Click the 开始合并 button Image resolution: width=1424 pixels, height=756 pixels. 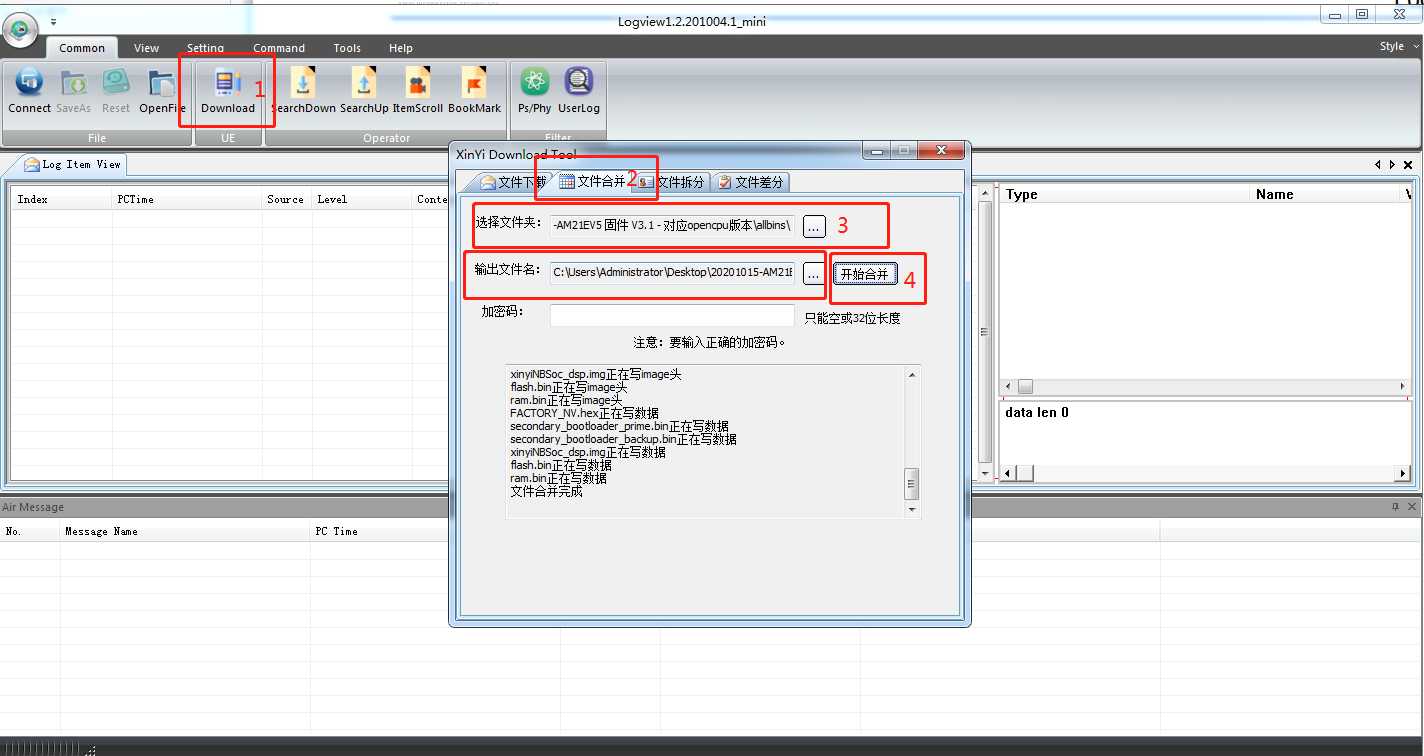click(865, 274)
